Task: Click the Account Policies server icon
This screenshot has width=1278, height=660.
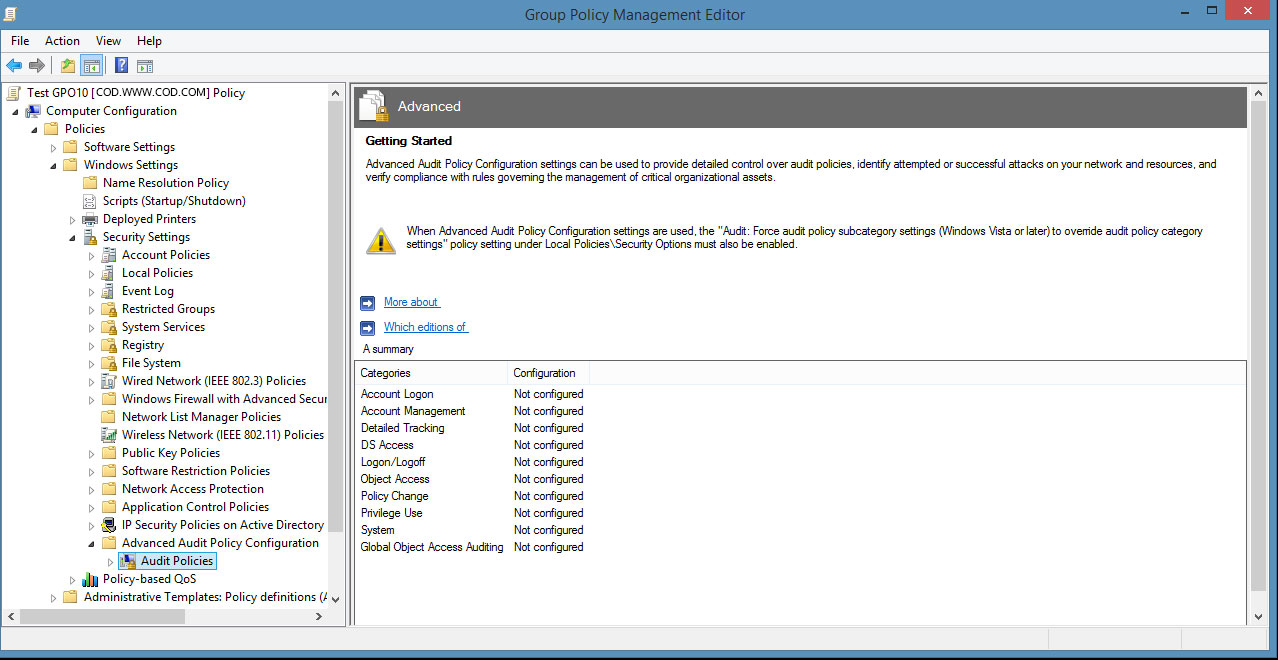Action: click(109, 255)
